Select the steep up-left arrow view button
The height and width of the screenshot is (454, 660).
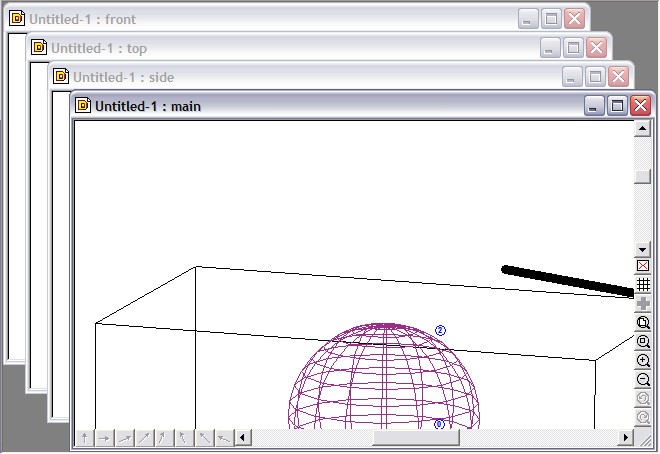tap(184, 438)
